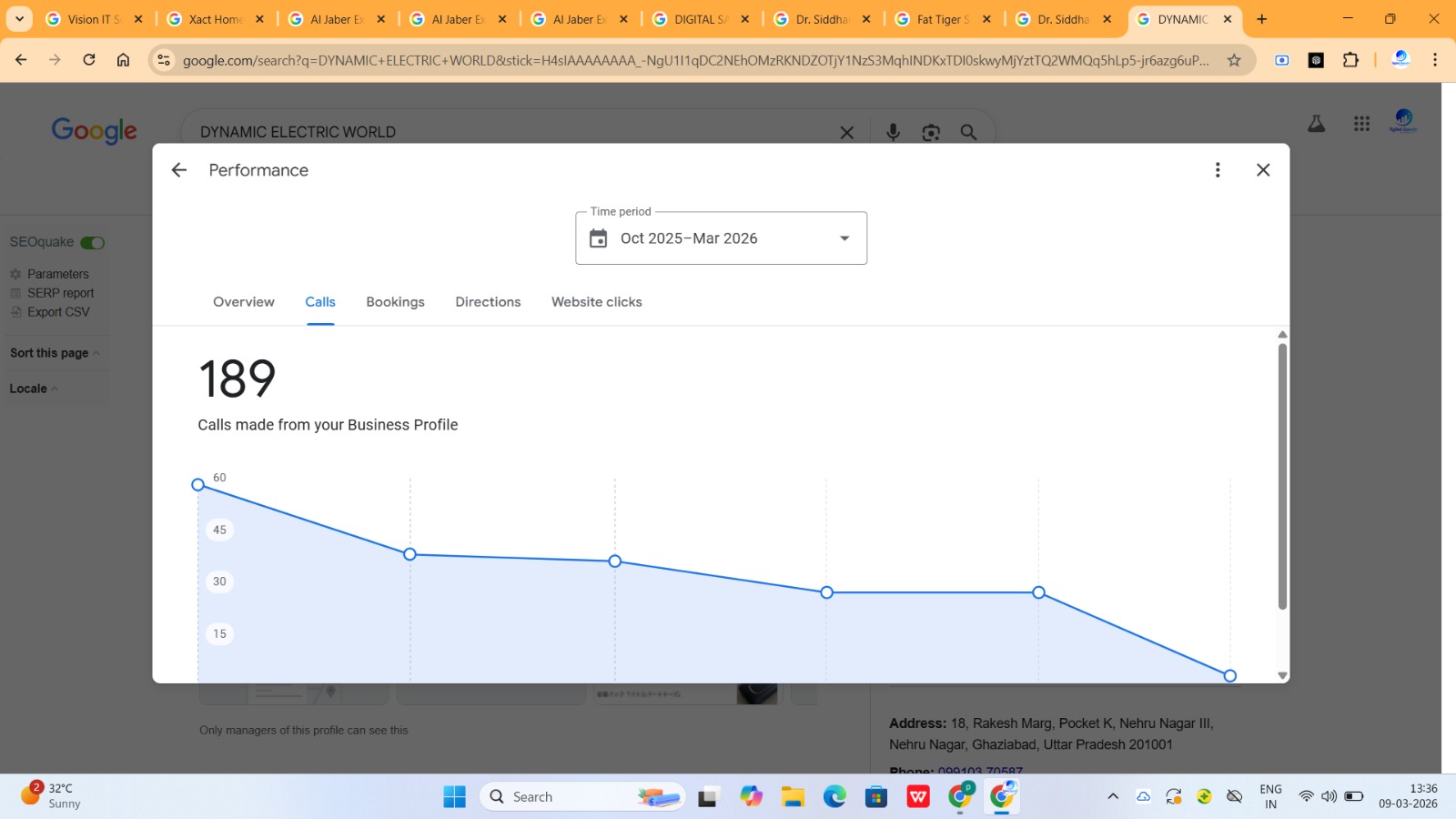Open the SERP report link

pyautogui.click(x=61, y=293)
